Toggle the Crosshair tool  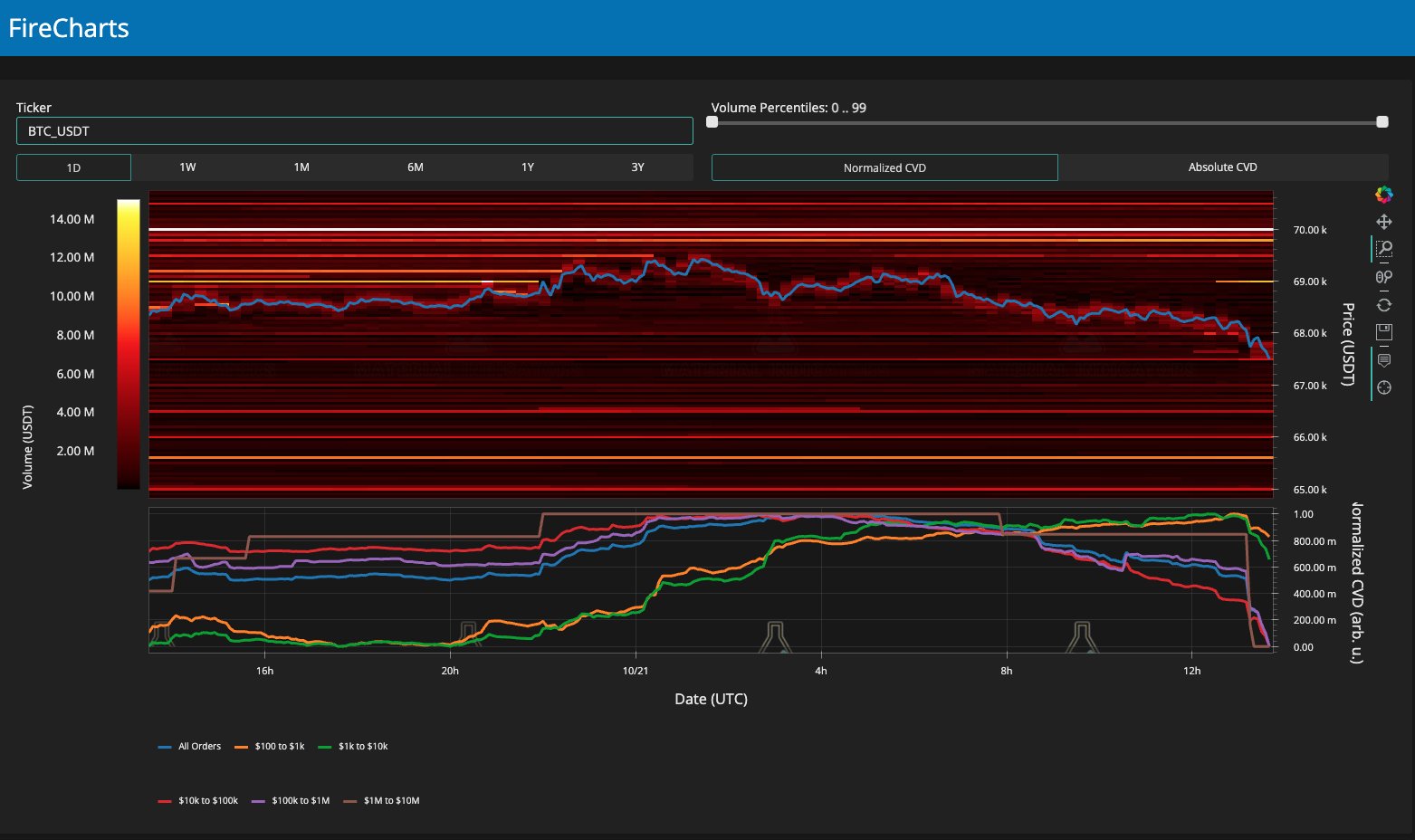1383,388
